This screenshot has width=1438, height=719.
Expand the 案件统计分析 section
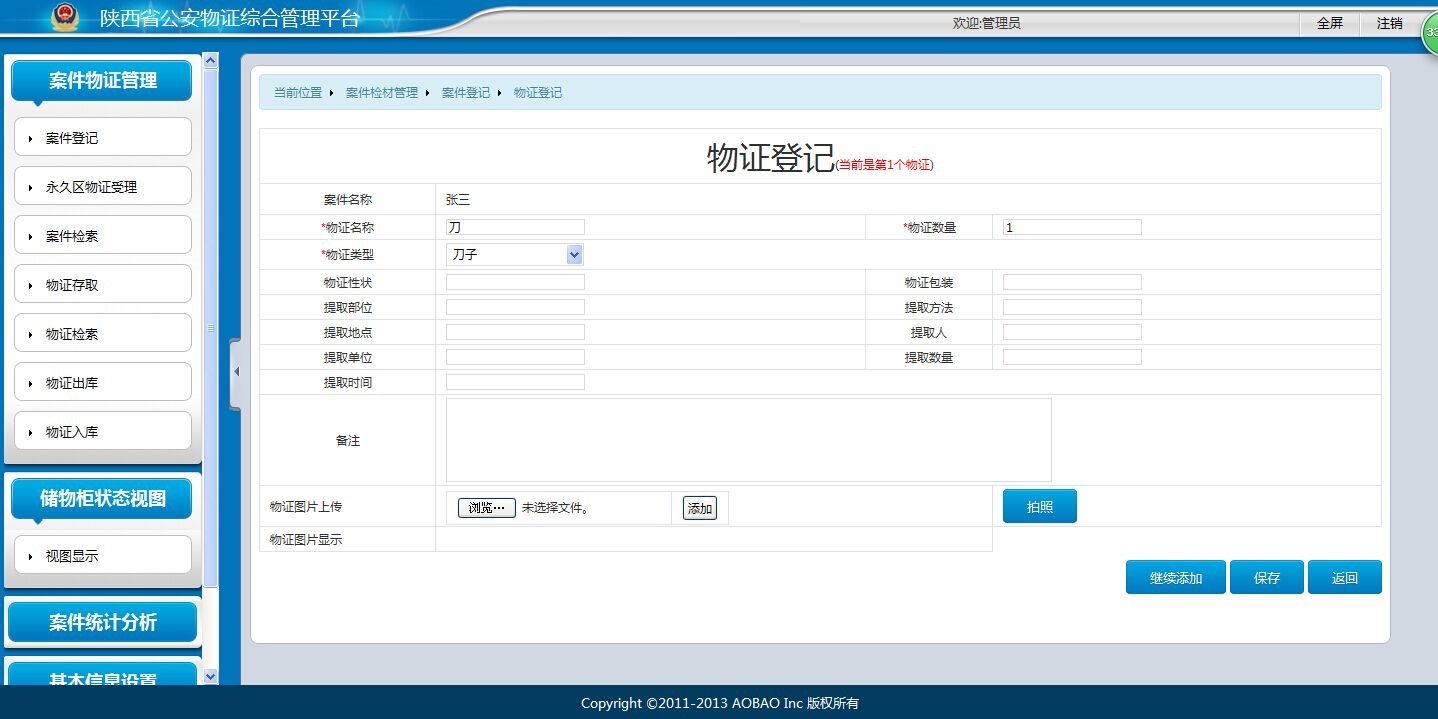pos(103,622)
